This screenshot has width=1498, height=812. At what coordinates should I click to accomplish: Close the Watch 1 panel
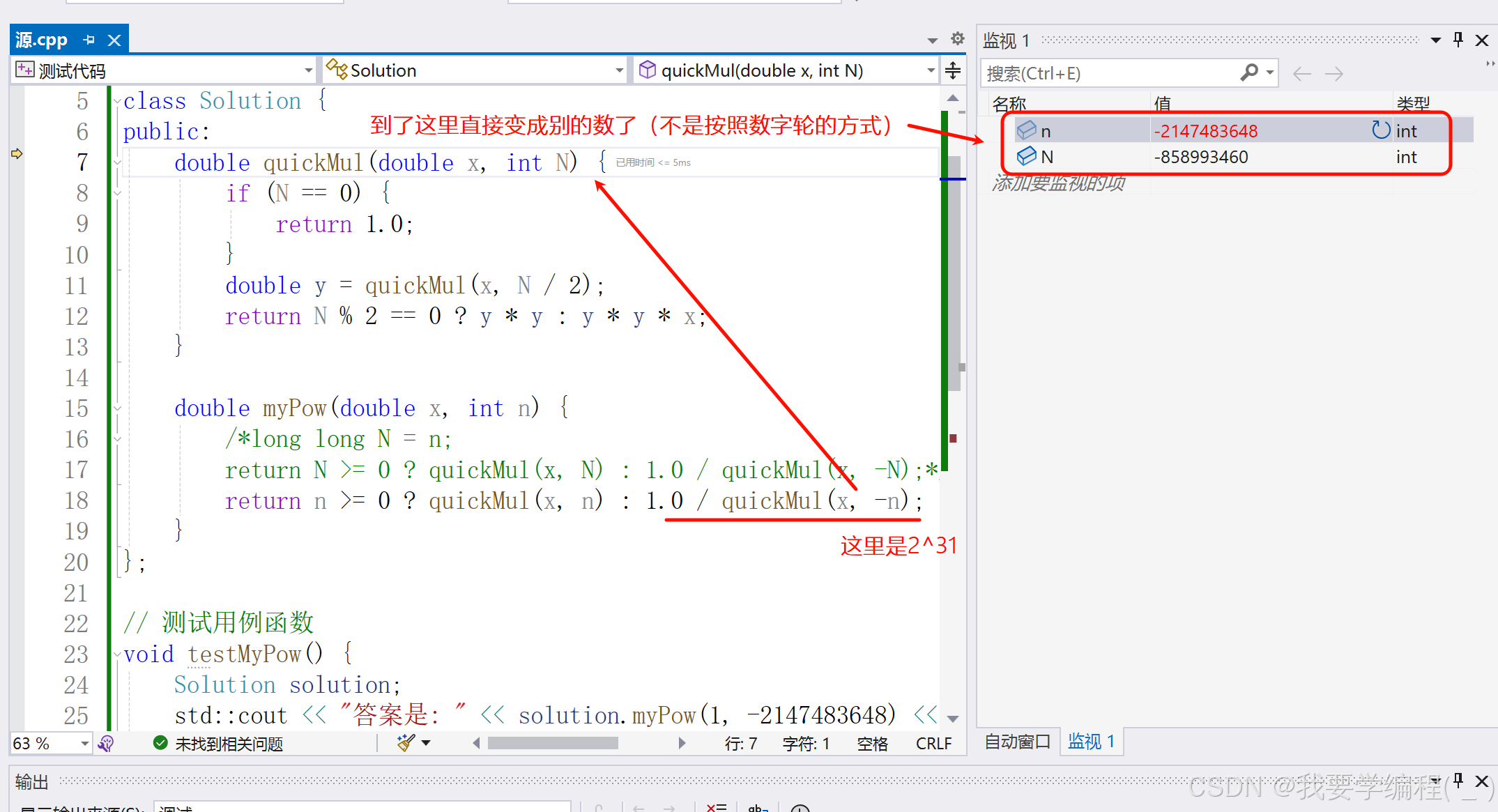(1482, 40)
